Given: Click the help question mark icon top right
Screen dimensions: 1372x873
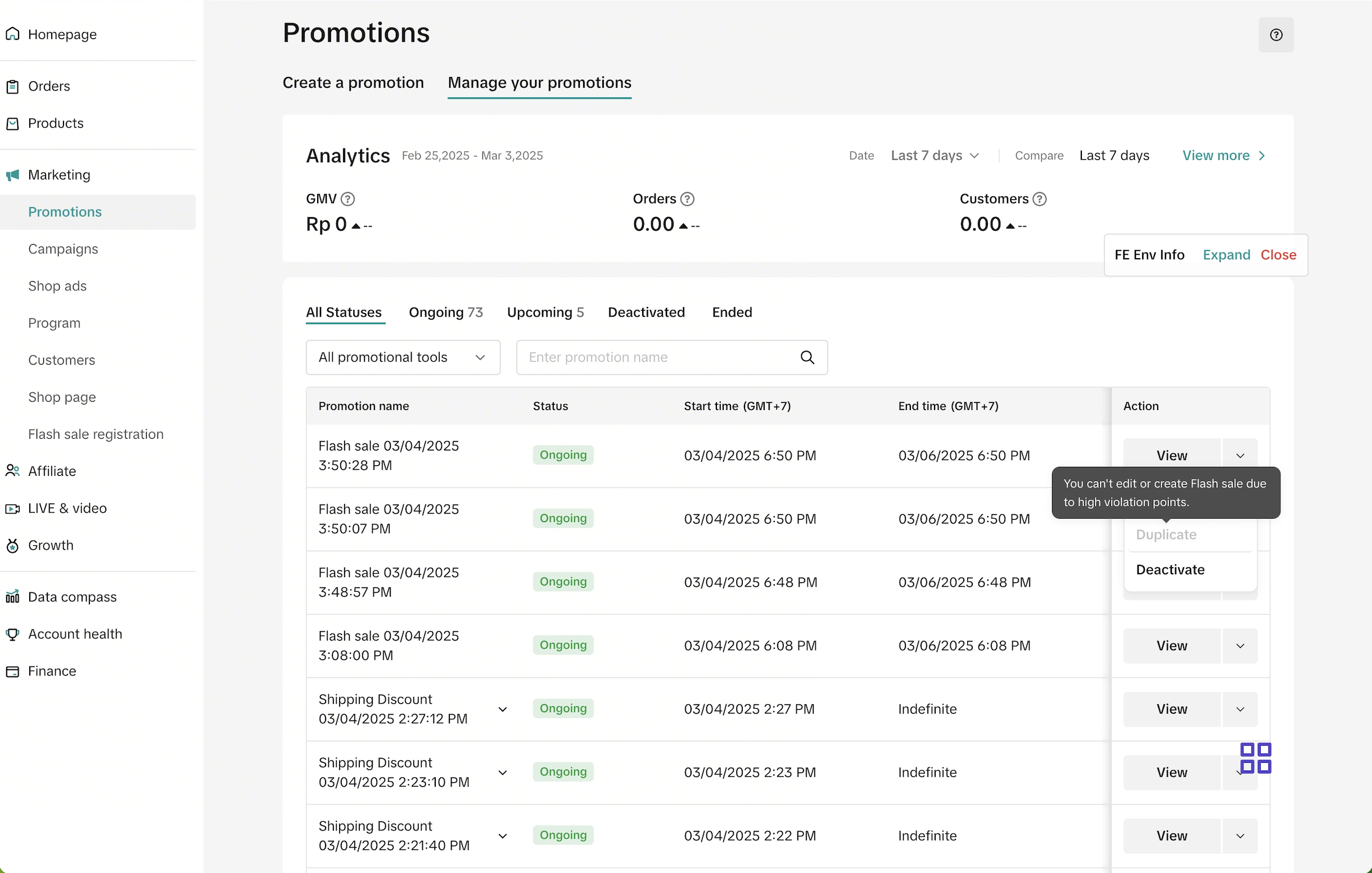Looking at the screenshot, I should (x=1276, y=35).
